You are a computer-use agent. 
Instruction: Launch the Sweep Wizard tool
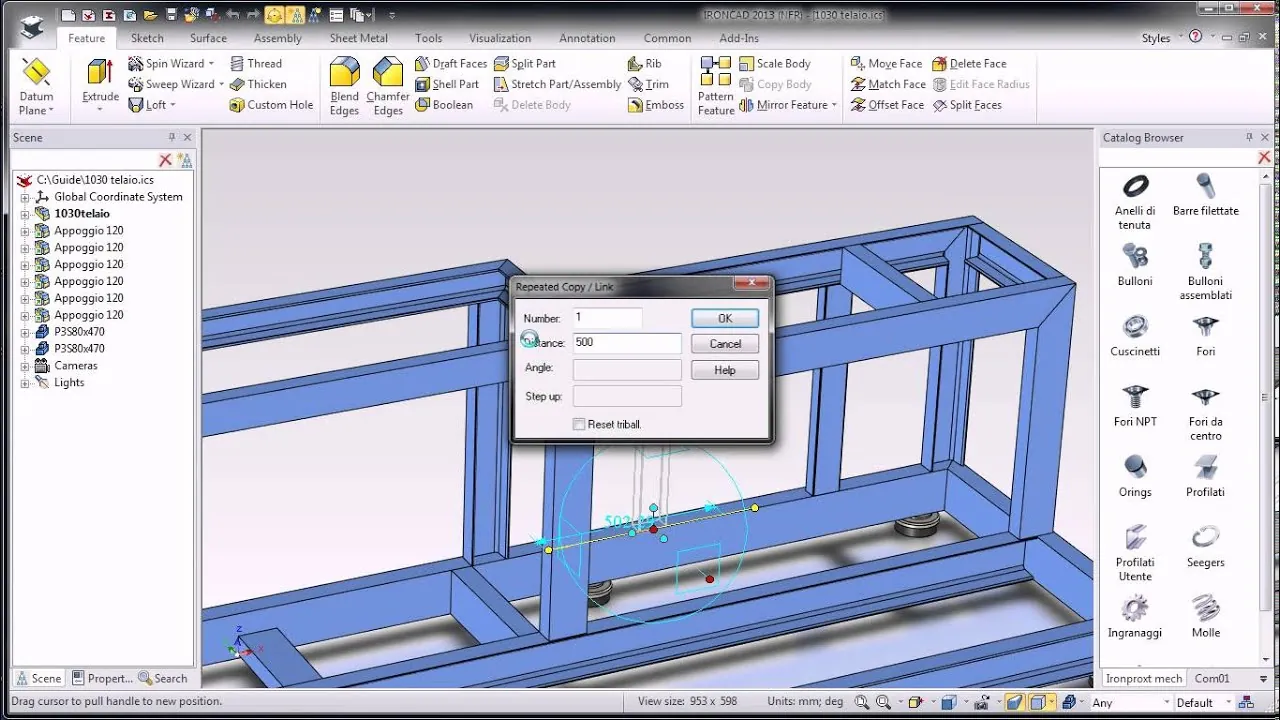175,84
